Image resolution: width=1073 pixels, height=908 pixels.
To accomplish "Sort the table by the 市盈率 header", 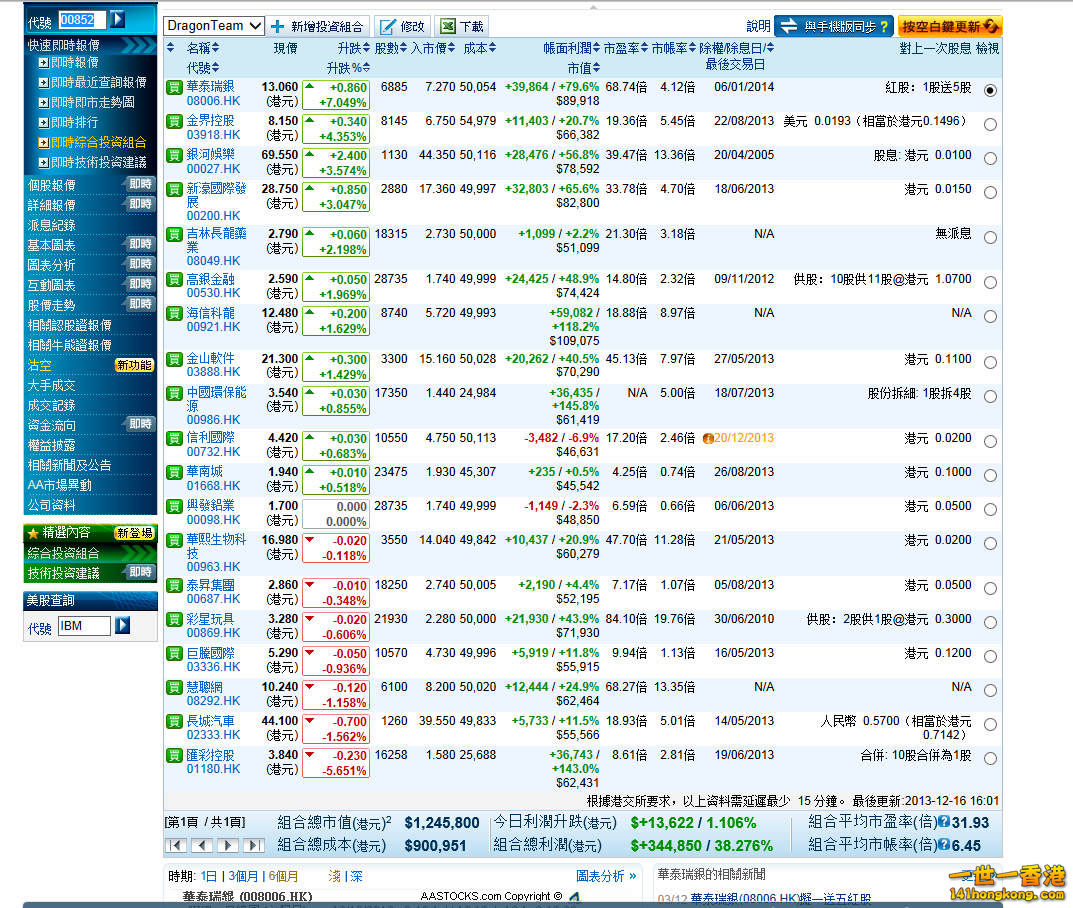I will (x=625, y=48).
